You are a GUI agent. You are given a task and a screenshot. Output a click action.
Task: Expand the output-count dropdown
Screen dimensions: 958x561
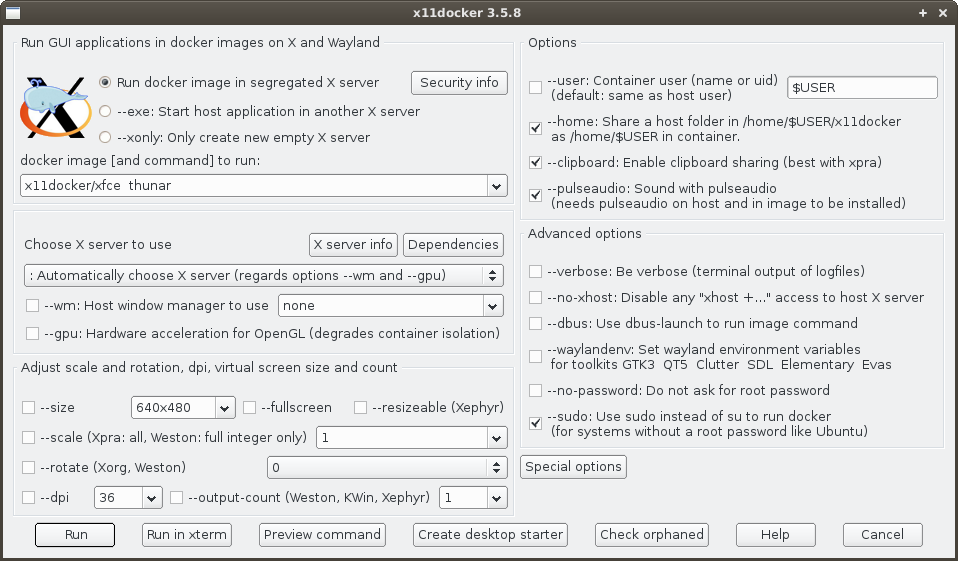pyautogui.click(x=497, y=497)
